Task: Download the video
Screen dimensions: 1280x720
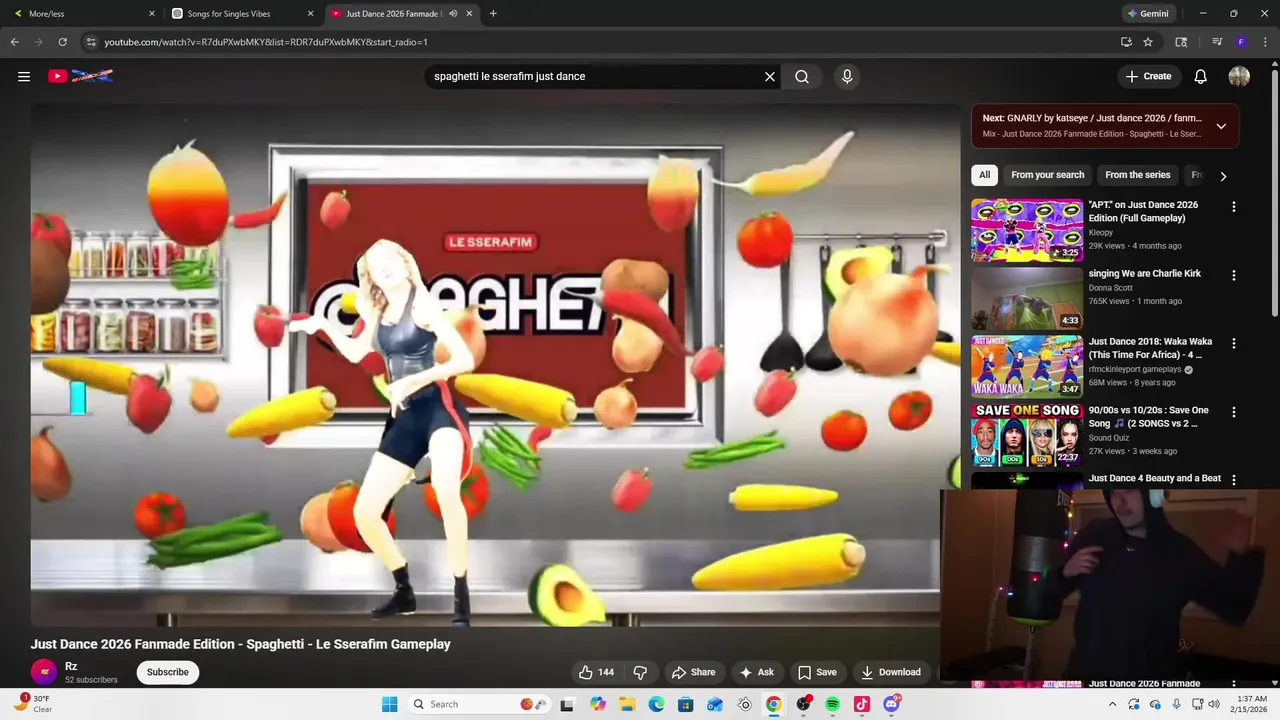Action: click(x=891, y=672)
